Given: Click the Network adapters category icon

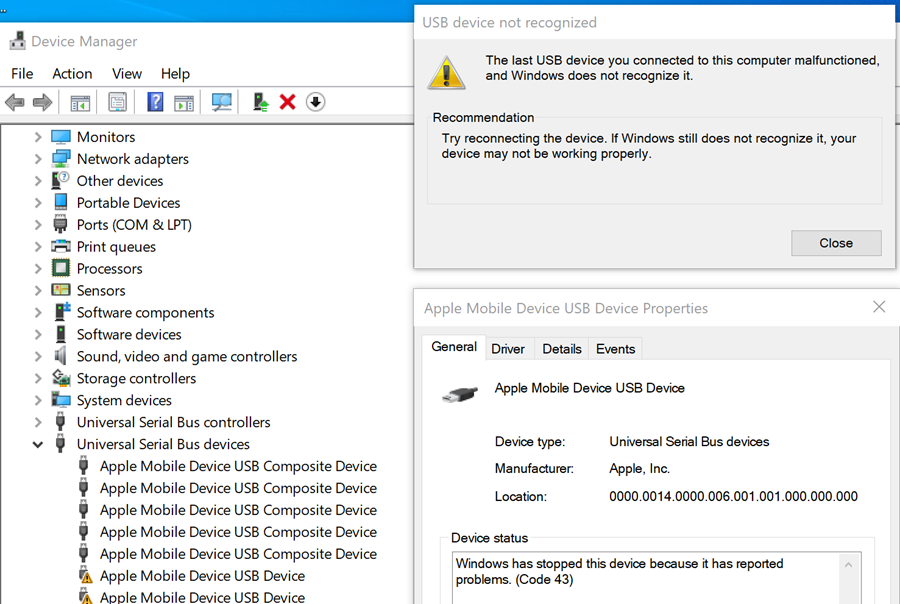Looking at the screenshot, I should coord(60,158).
